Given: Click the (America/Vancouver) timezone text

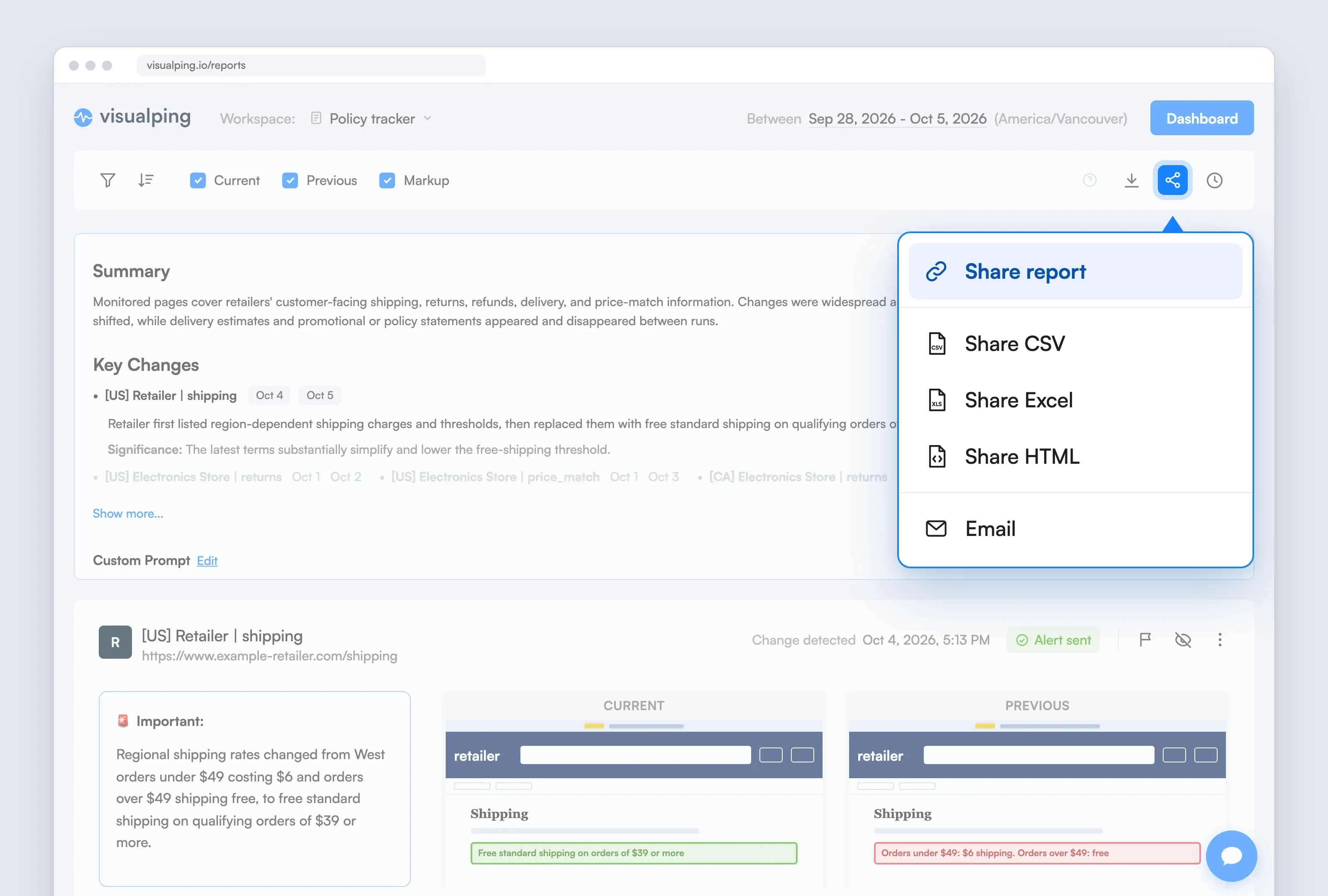Looking at the screenshot, I should (x=1061, y=119).
